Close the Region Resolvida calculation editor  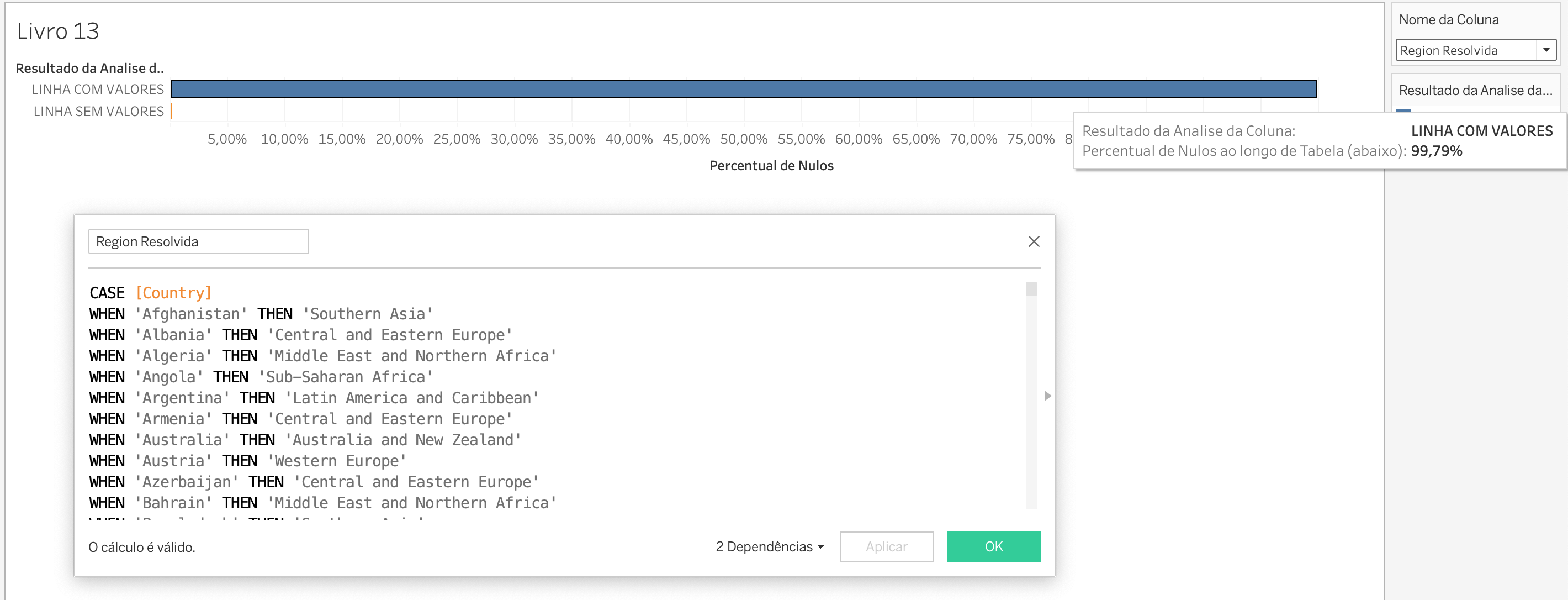coord(1033,241)
